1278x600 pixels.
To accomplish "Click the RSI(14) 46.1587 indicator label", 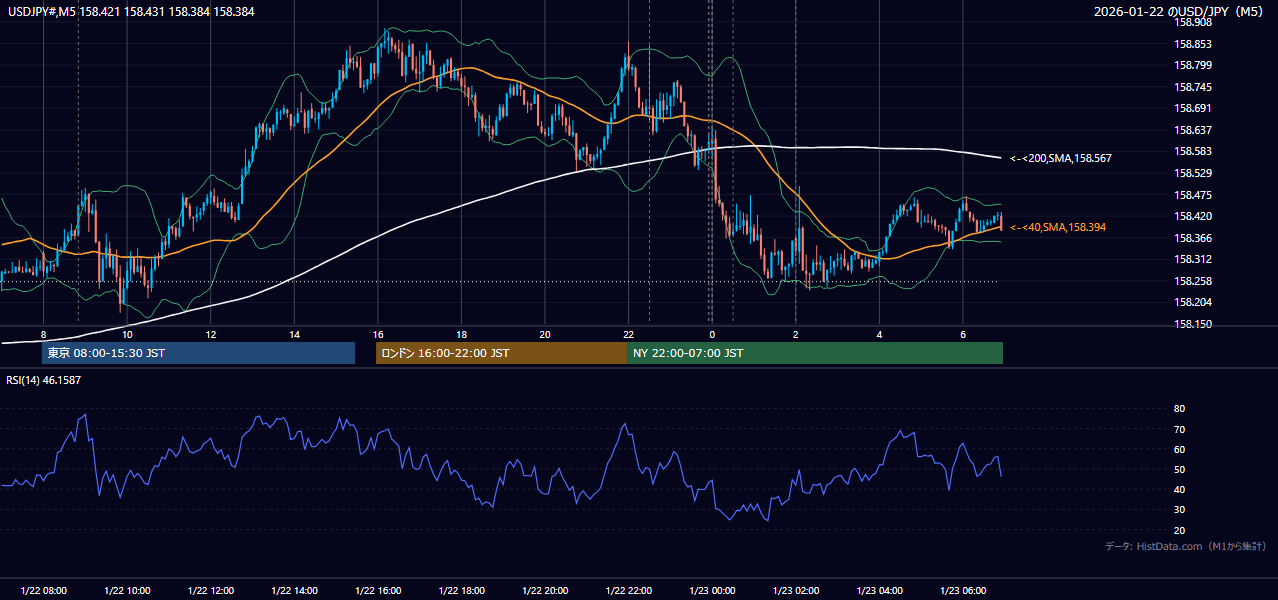I will pyautogui.click(x=44, y=380).
